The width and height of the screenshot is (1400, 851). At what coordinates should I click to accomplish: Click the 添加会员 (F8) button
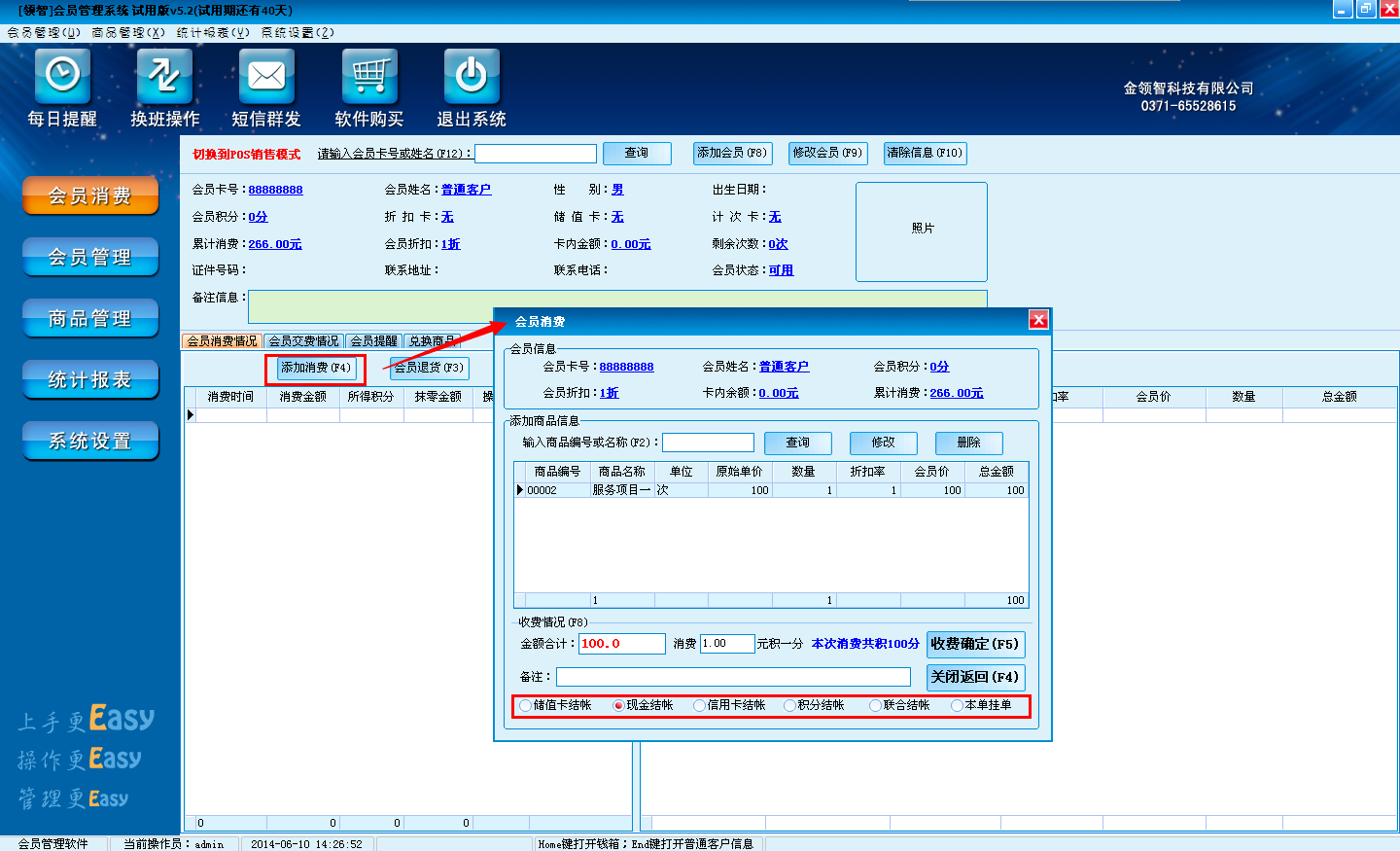tap(732, 153)
